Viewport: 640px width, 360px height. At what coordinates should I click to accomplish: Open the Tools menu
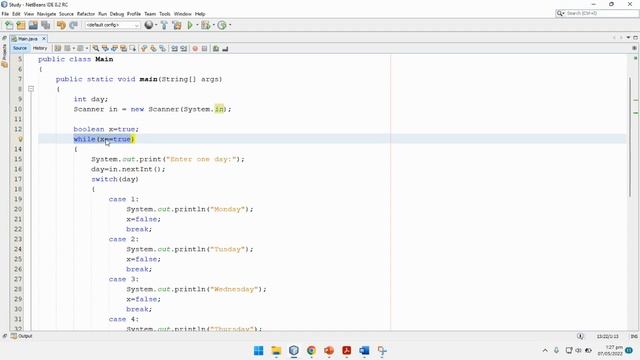click(164, 14)
